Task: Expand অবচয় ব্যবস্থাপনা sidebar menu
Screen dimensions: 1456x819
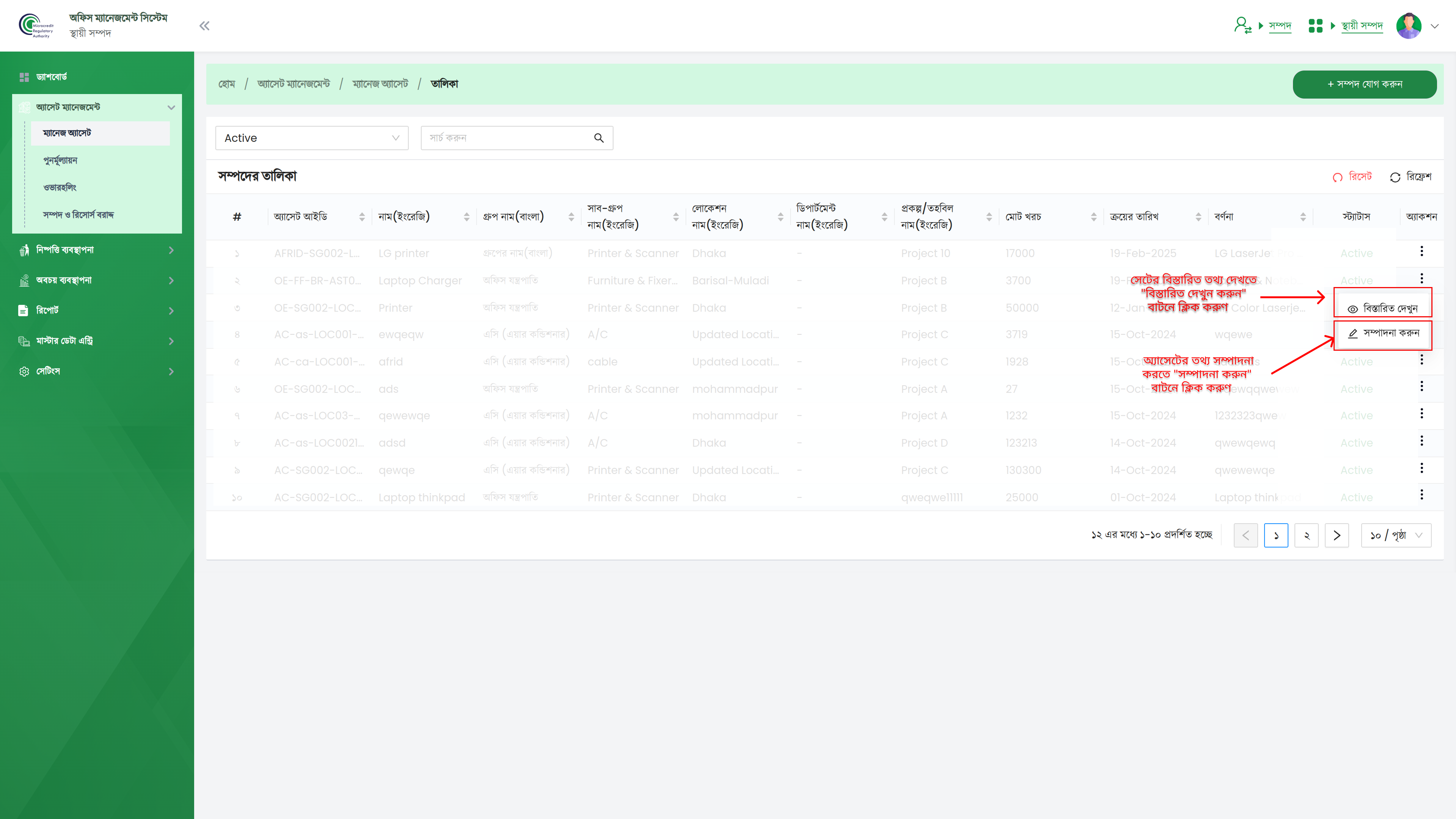Action: pyautogui.click(x=97, y=280)
